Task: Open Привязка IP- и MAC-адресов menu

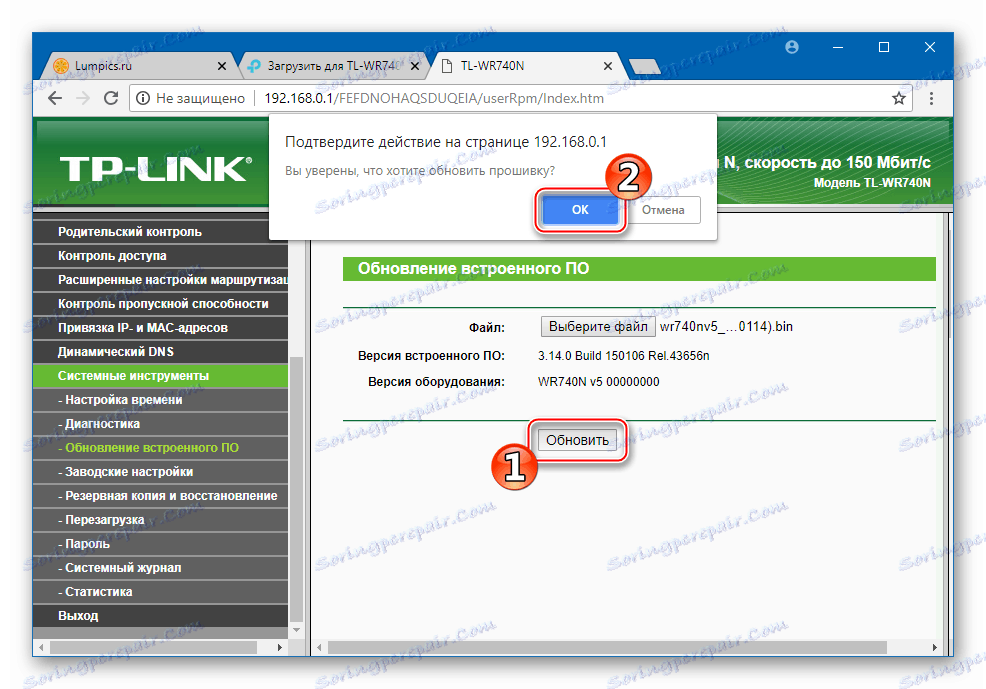Action: 160,328
